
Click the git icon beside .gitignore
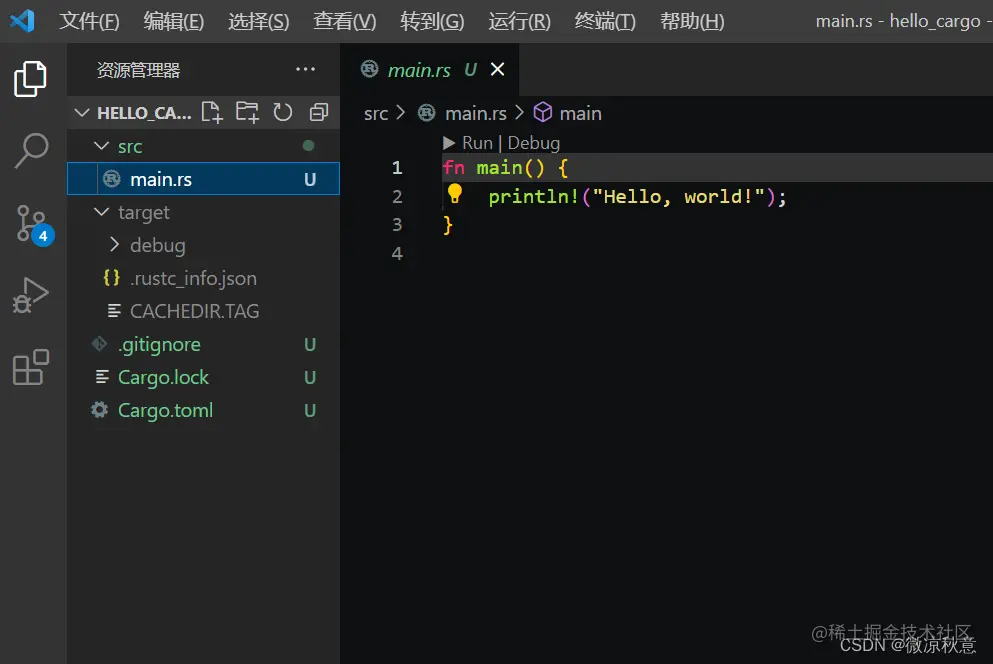coord(99,344)
